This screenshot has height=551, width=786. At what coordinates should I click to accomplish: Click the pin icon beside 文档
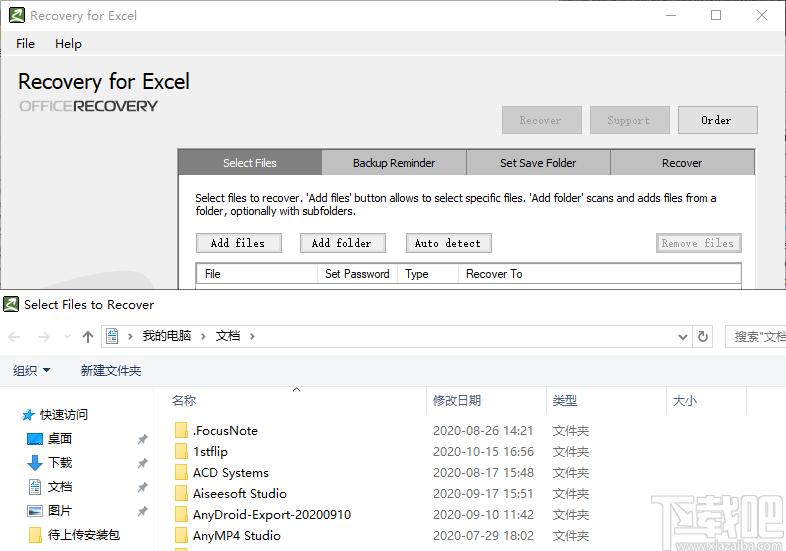(x=143, y=487)
